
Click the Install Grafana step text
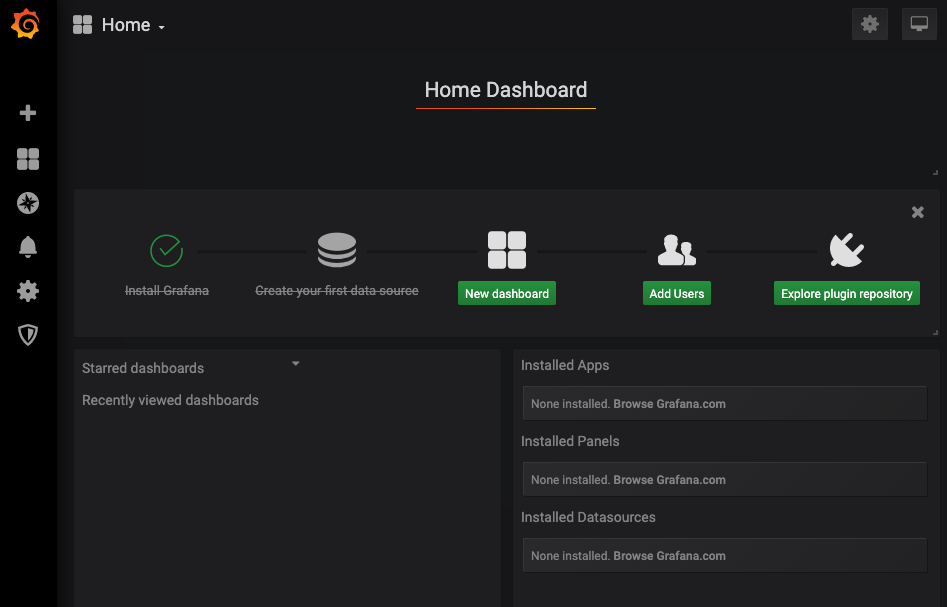pos(167,291)
